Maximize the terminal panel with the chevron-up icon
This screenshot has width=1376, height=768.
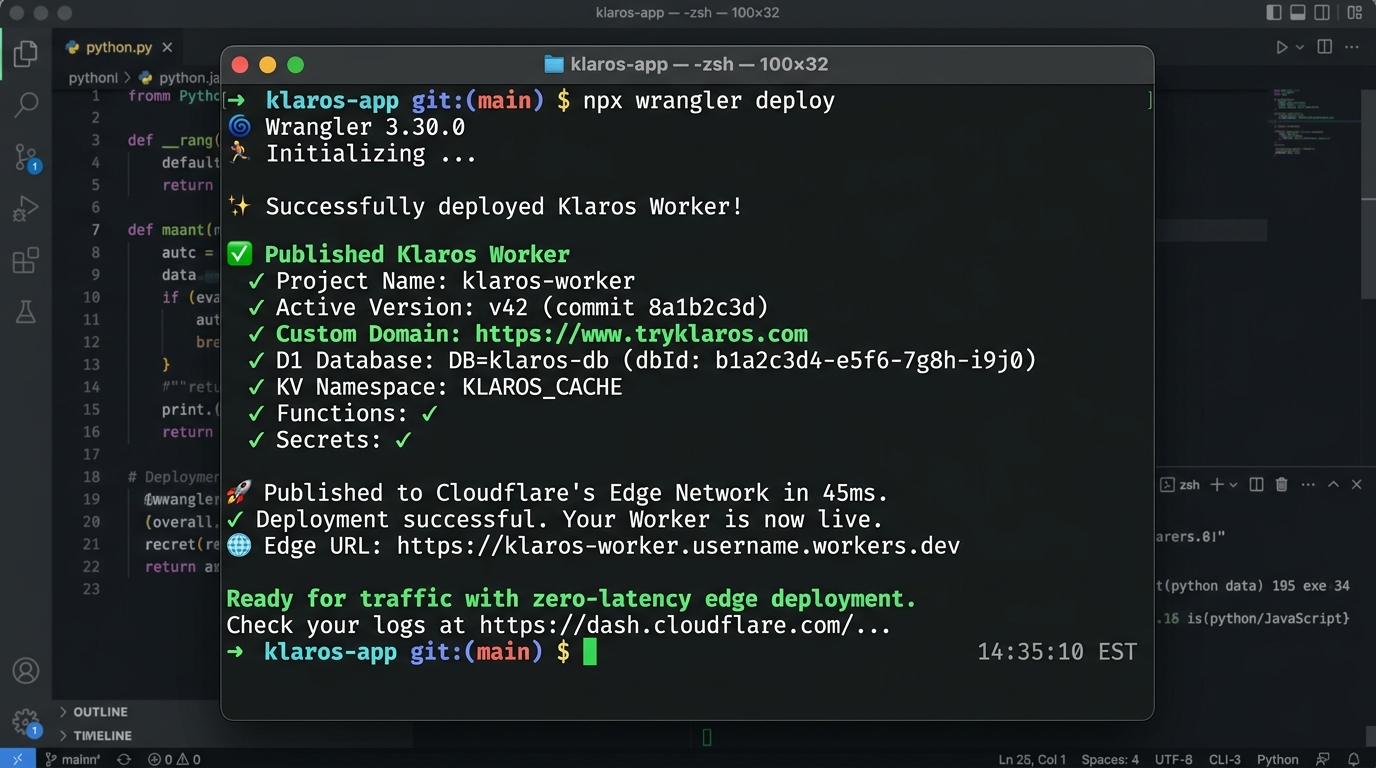pos(1333,484)
